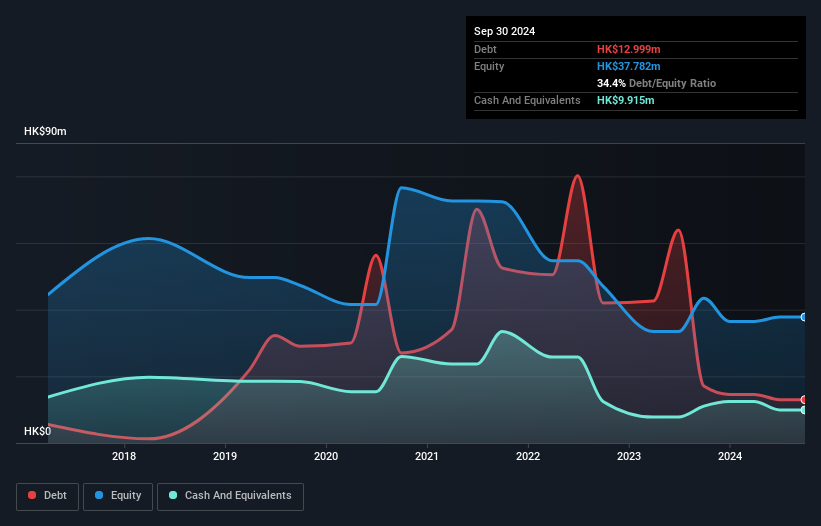This screenshot has width=821, height=526.
Task: Click Cash And Equivalents label in tooltip
Action: coord(527,100)
